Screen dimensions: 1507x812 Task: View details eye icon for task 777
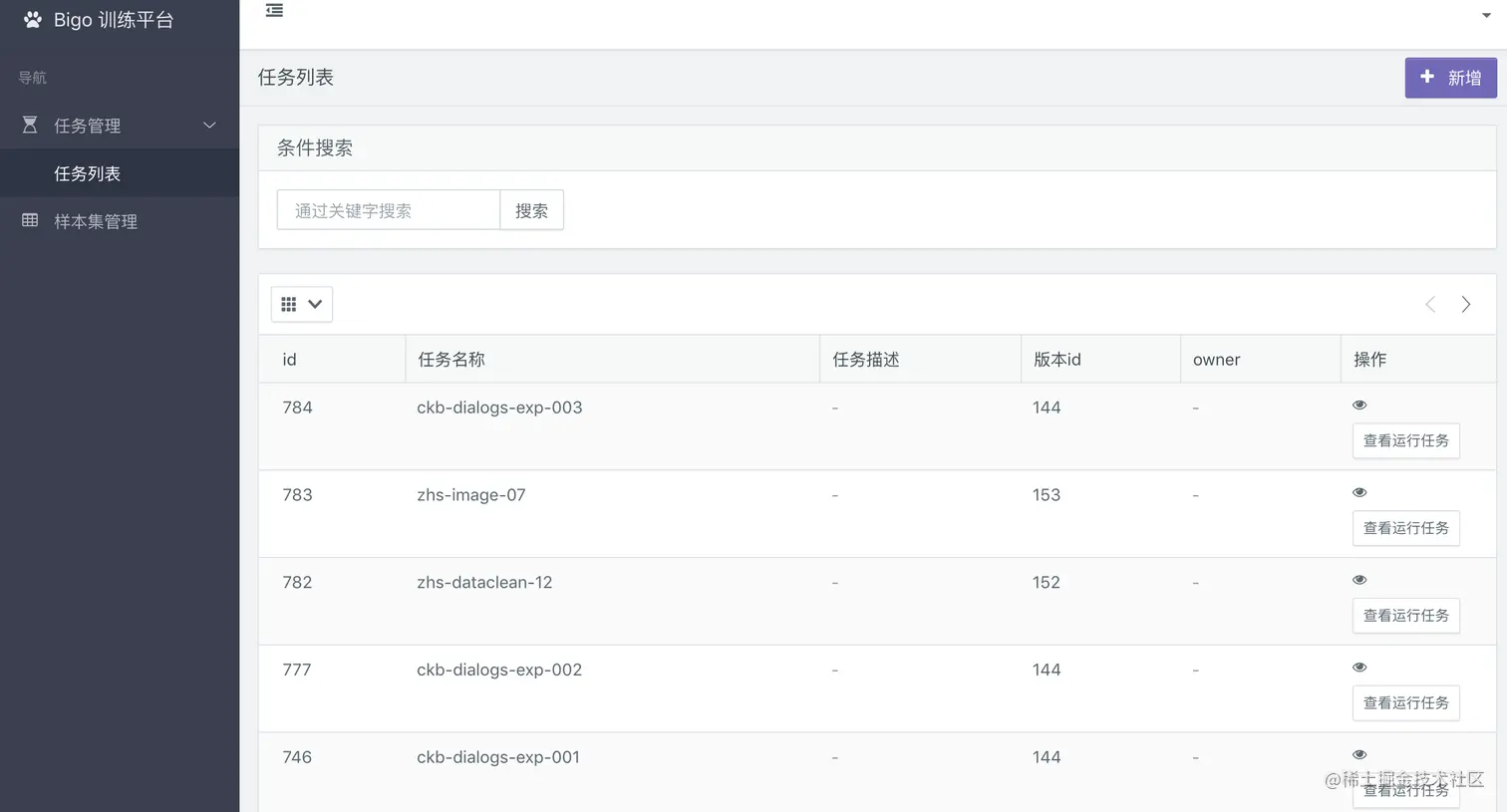tap(1359, 668)
